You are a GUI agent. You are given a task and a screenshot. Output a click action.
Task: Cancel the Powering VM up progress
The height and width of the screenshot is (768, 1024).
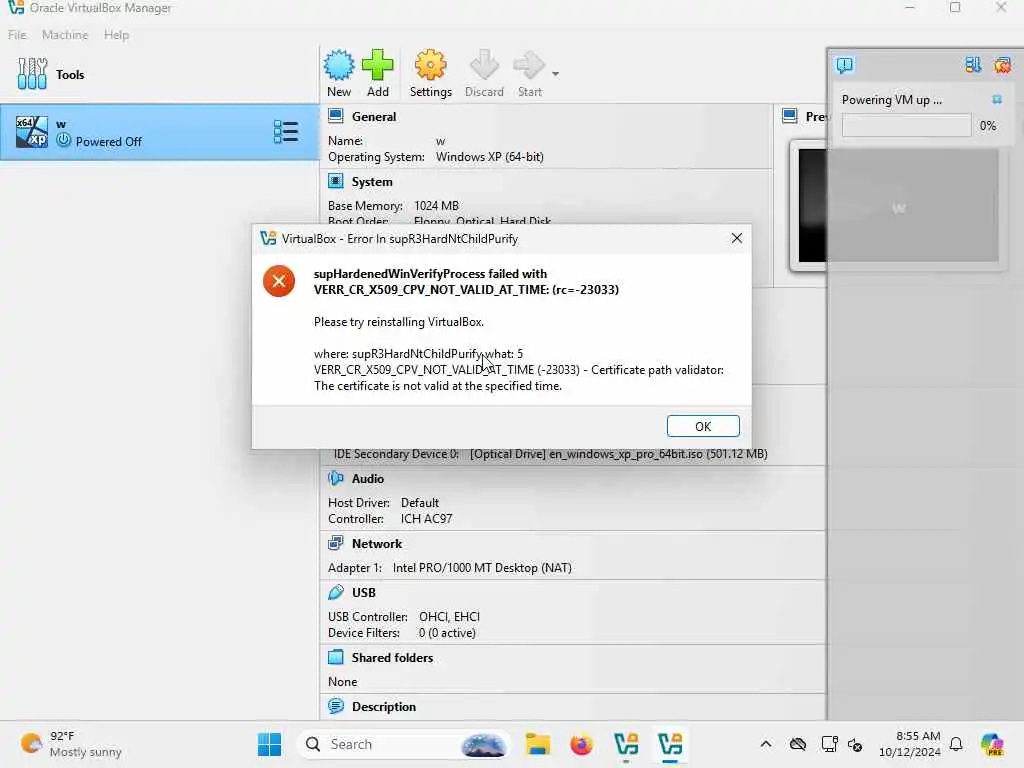point(997,99)
